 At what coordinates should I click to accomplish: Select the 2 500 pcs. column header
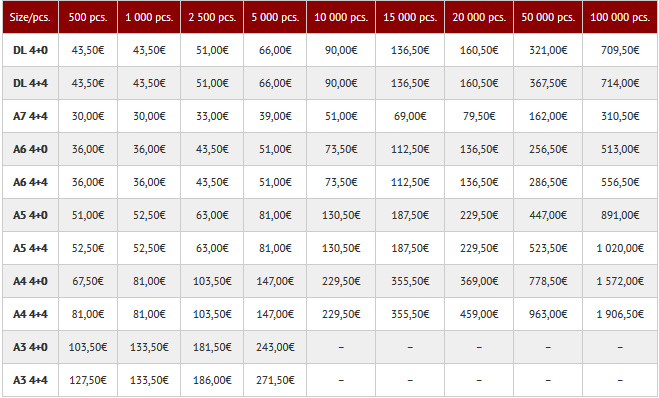pyautogui.click(x=212, y=17)
